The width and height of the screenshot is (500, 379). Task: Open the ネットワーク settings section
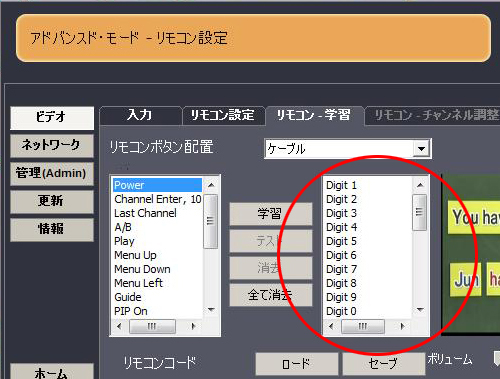(52, 146)
